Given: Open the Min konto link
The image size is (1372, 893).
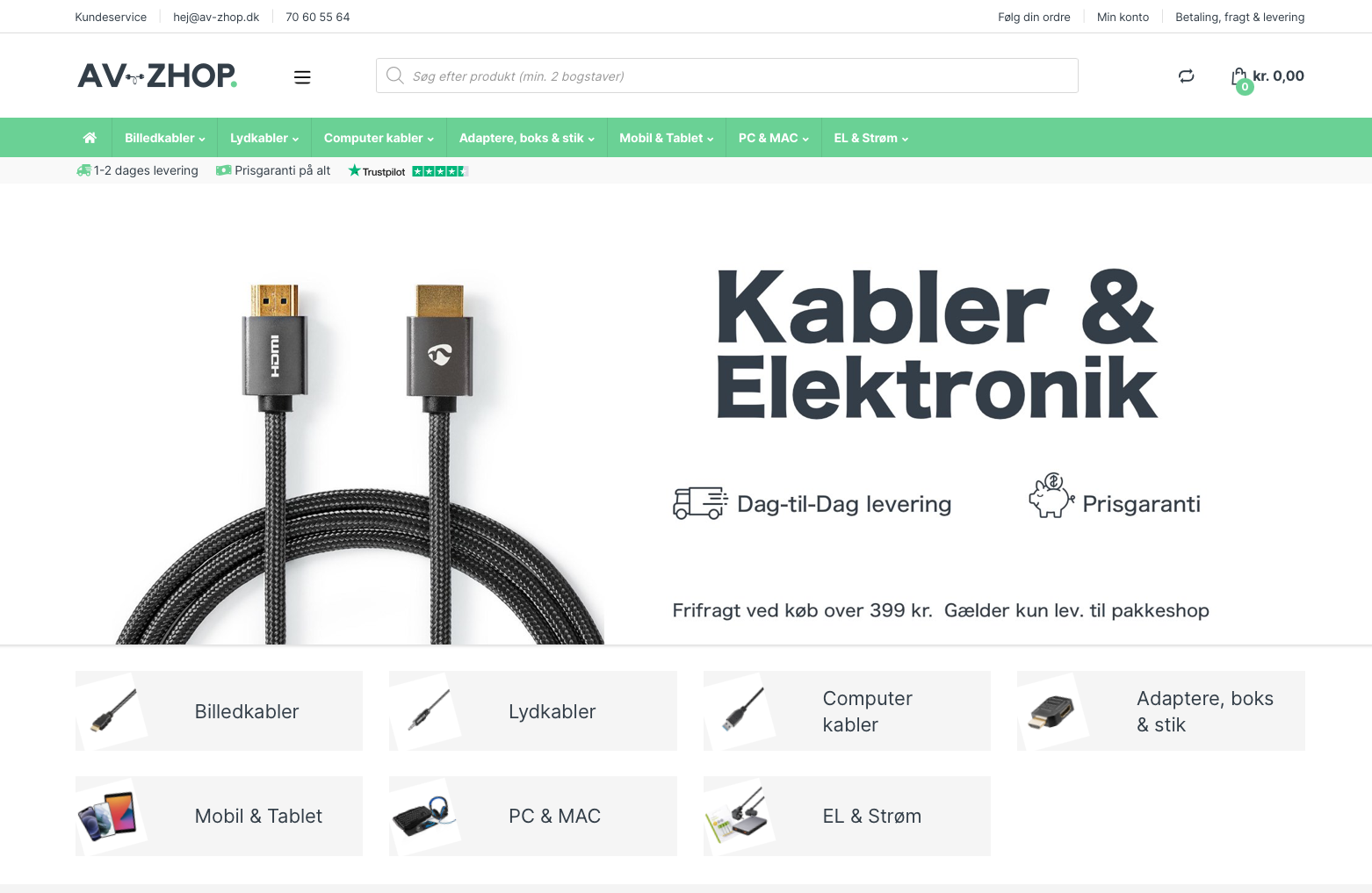Looking at the screenshot, I should (x=1123, y=17).
